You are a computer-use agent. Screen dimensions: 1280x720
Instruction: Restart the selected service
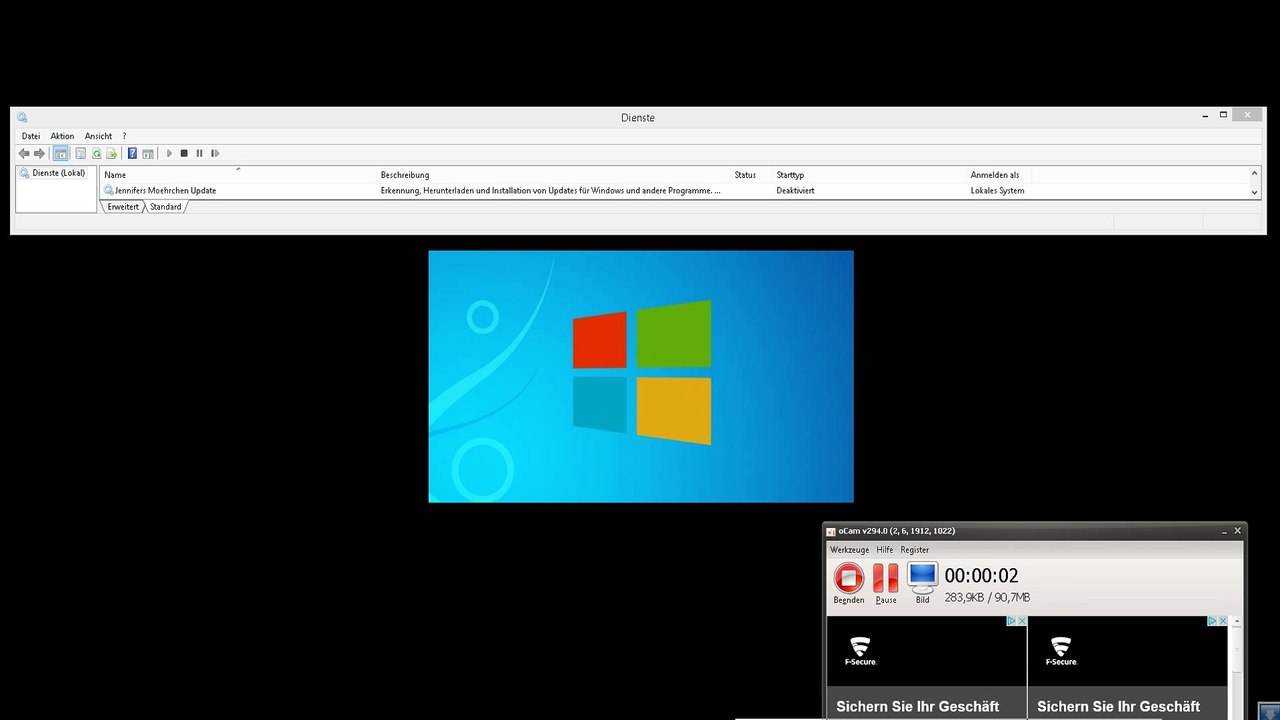coord(215,154)
